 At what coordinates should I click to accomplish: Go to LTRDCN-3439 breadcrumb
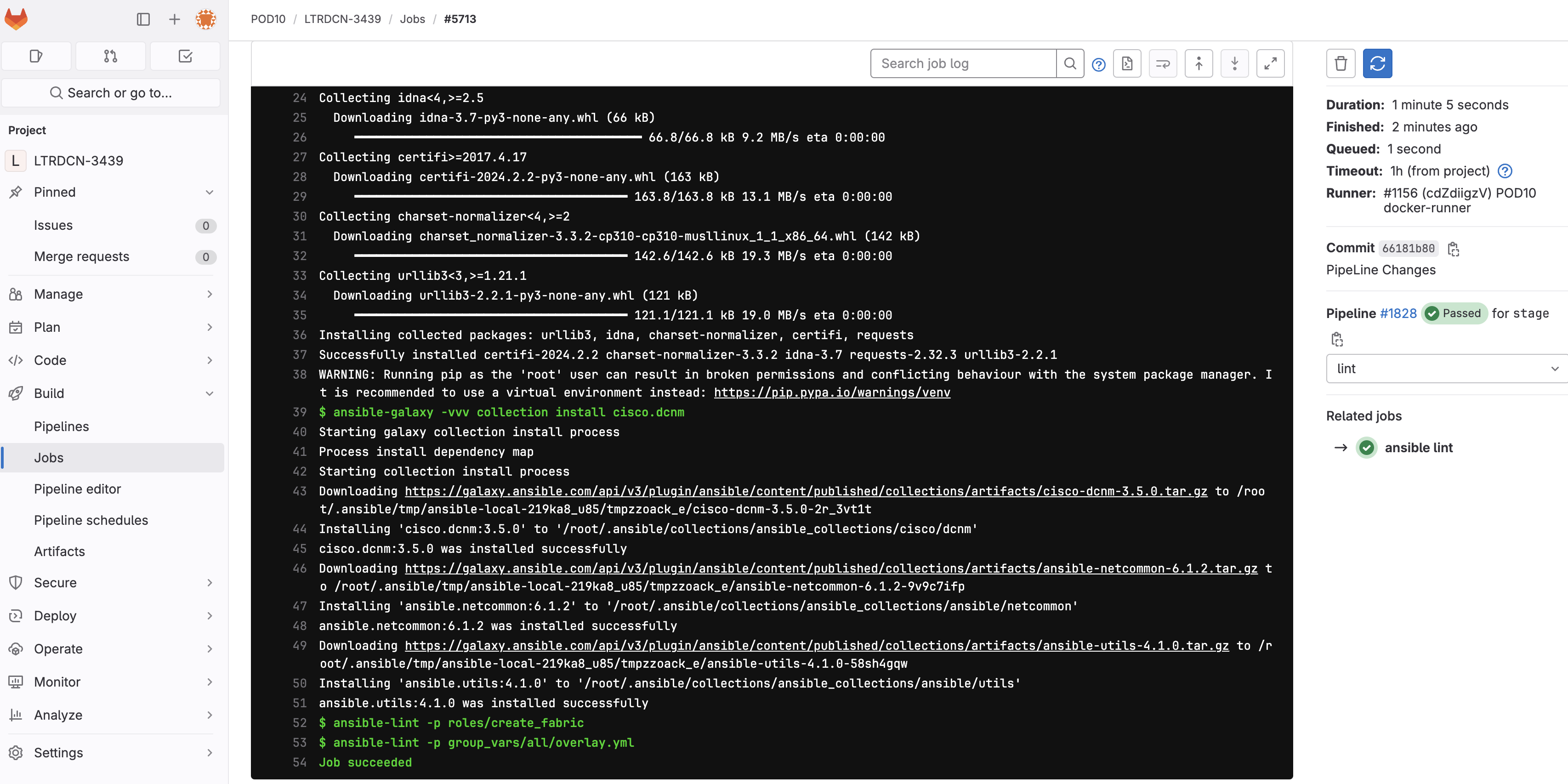(x=342, y=19)
